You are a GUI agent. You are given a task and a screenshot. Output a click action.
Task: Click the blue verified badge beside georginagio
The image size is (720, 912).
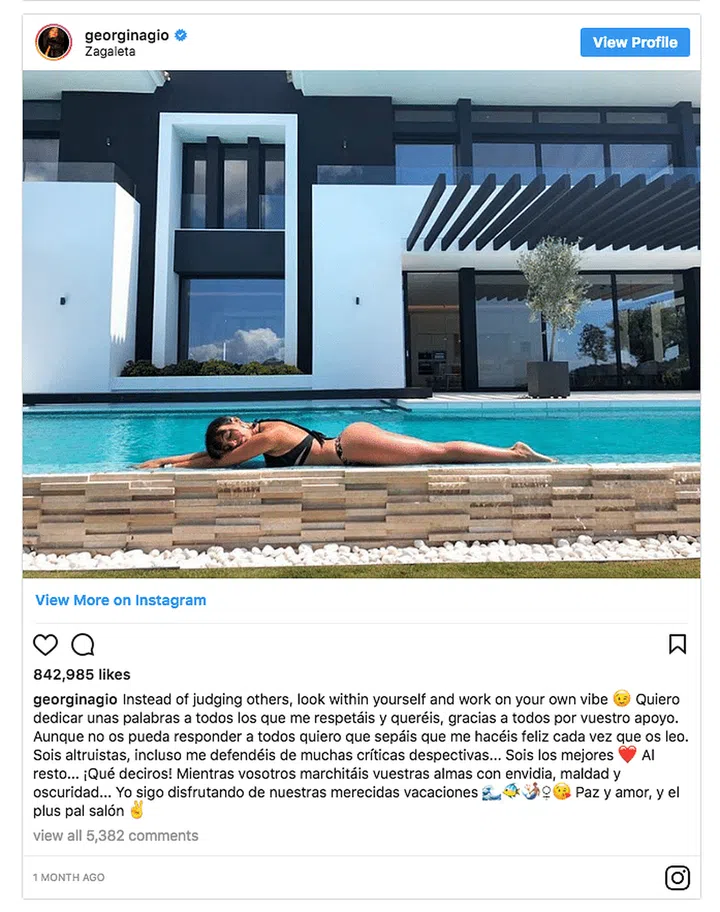[181, 35]
